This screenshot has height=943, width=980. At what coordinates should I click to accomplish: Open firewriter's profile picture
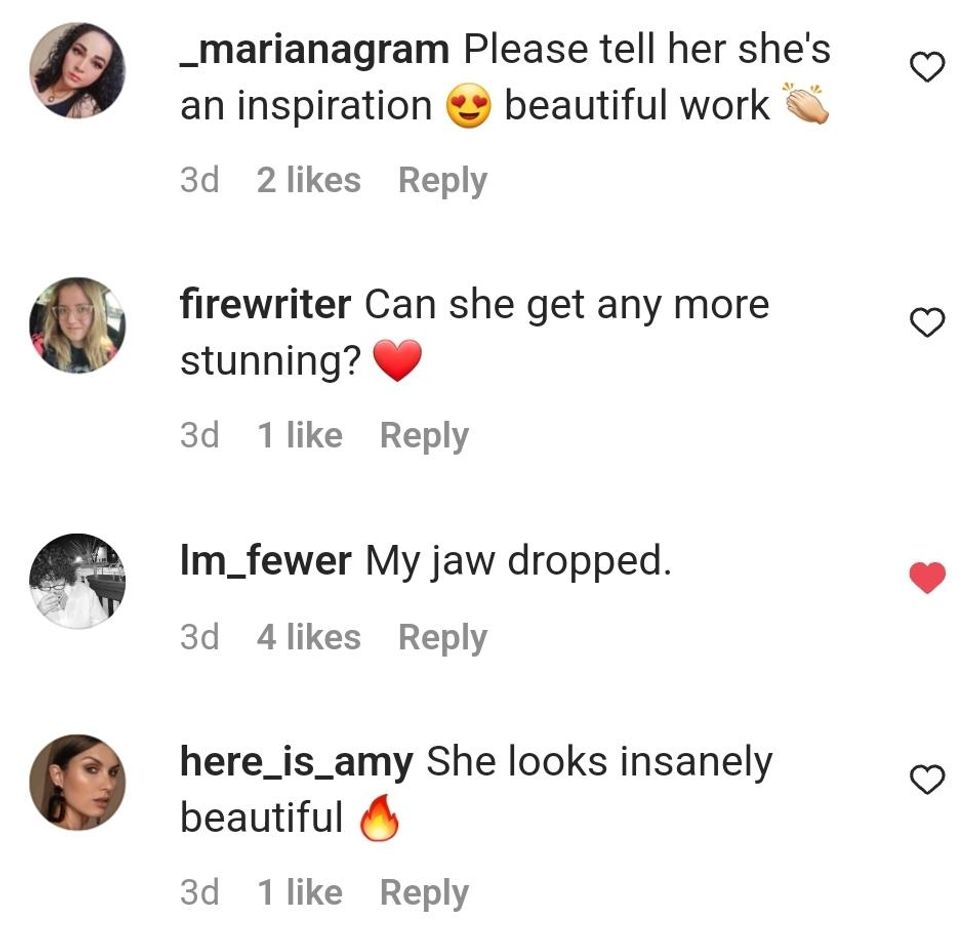point(78,325)
